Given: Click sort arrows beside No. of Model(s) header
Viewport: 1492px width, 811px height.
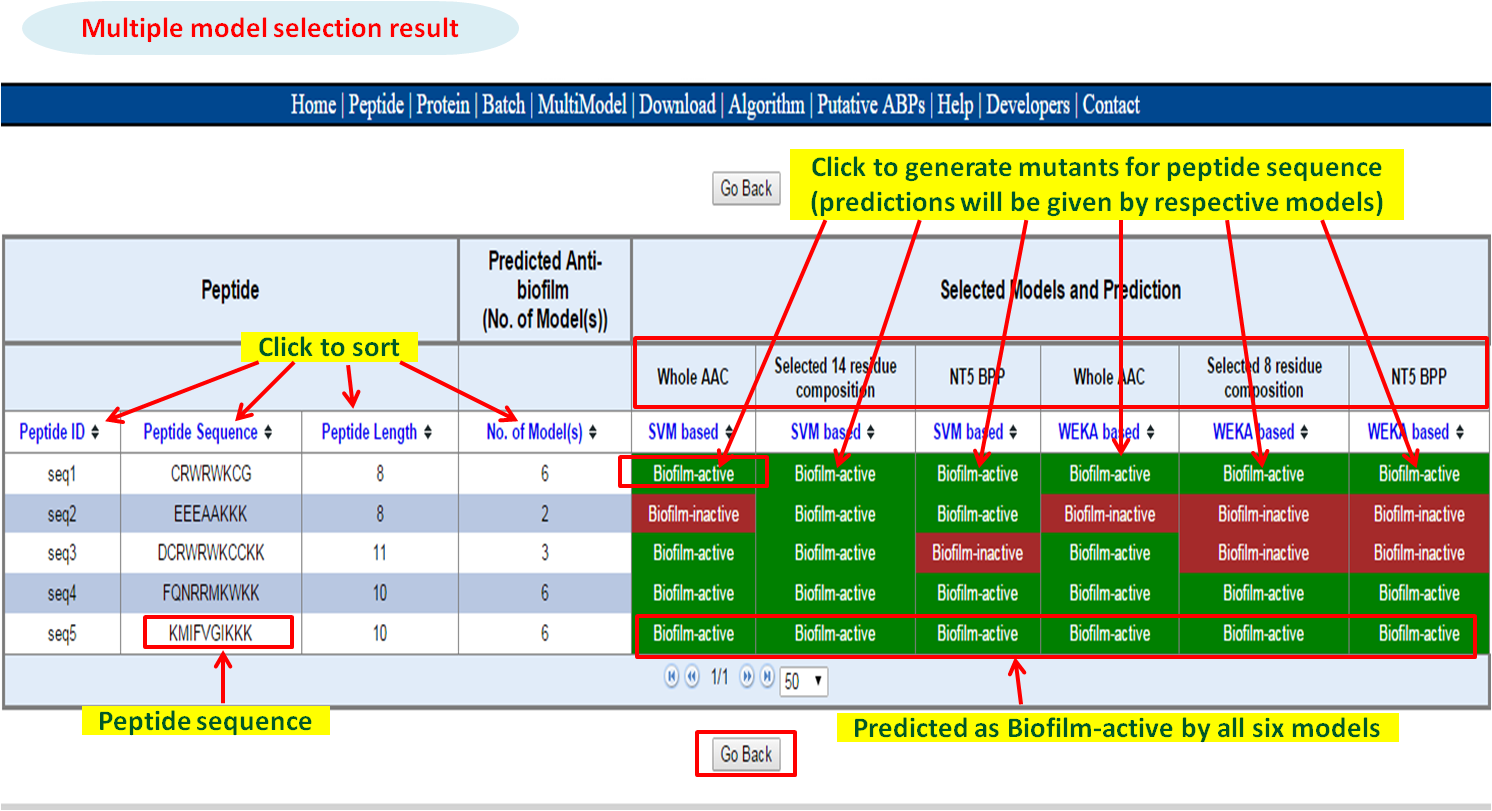Looking at the screenshot, I should [x=593, y=433].
